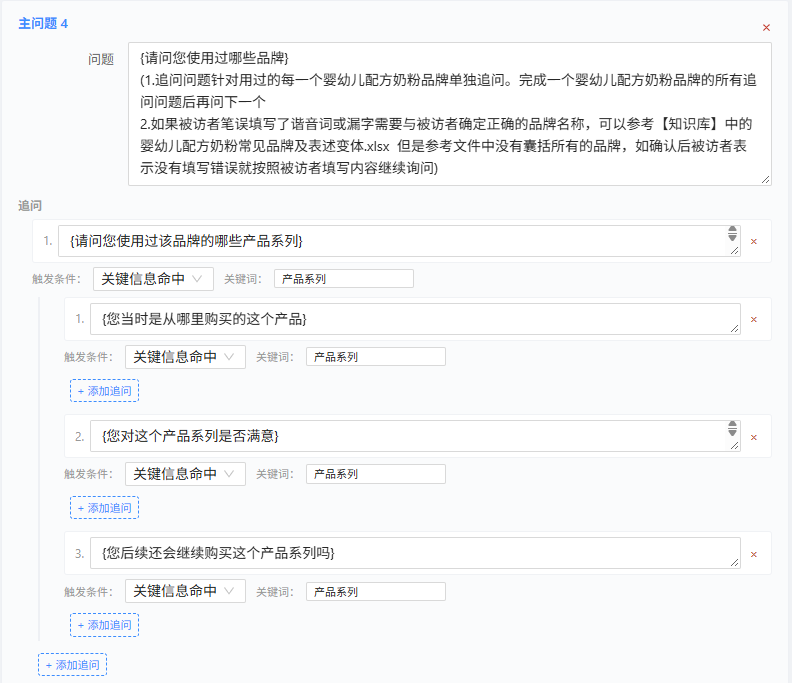Add follow-up under '您后续还会继续购买这个产品系列吗'
Screen dimensions: 792x683
(105, 625)
